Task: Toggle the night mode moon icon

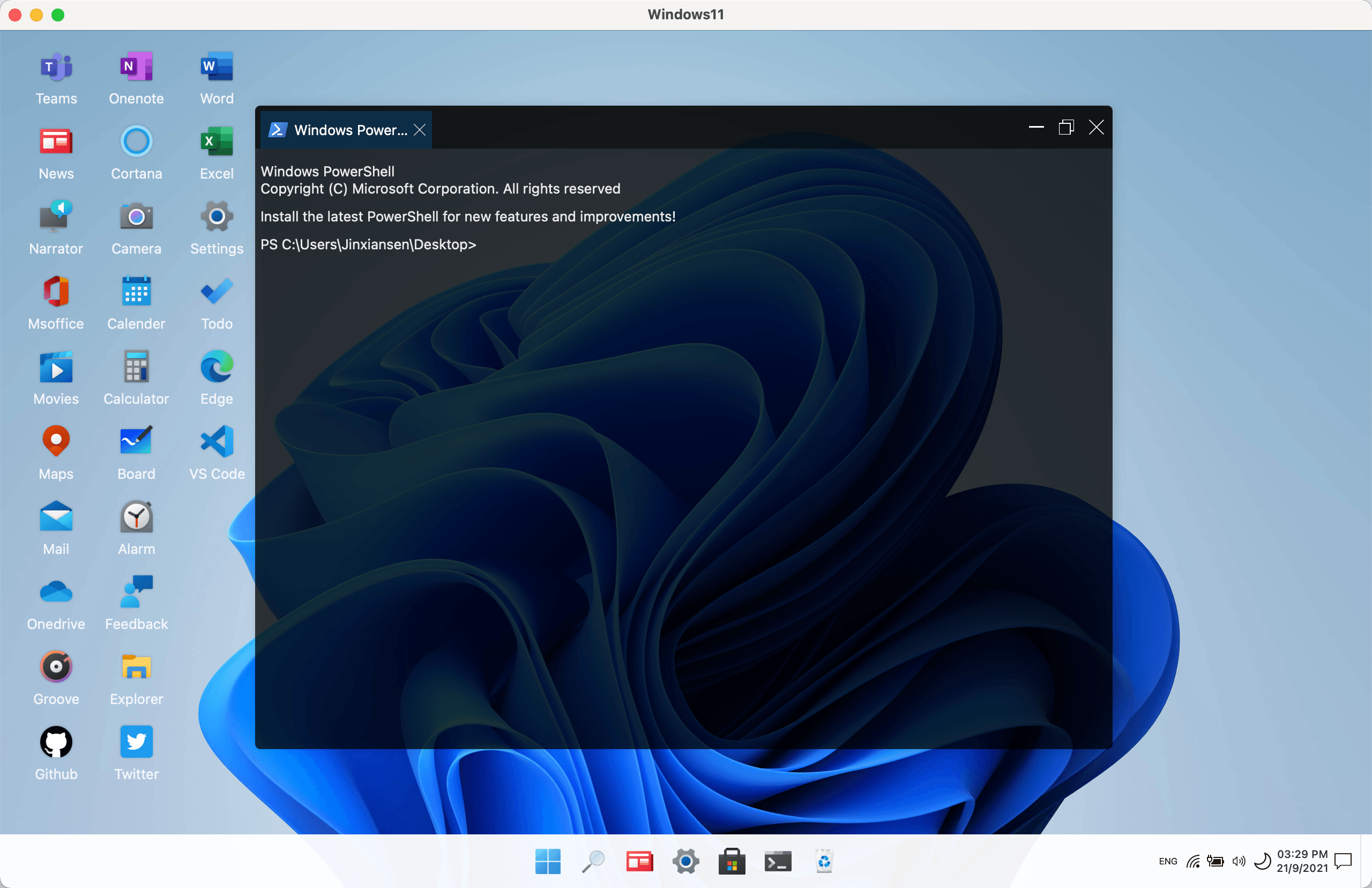Action: [x=1262, y=862]
